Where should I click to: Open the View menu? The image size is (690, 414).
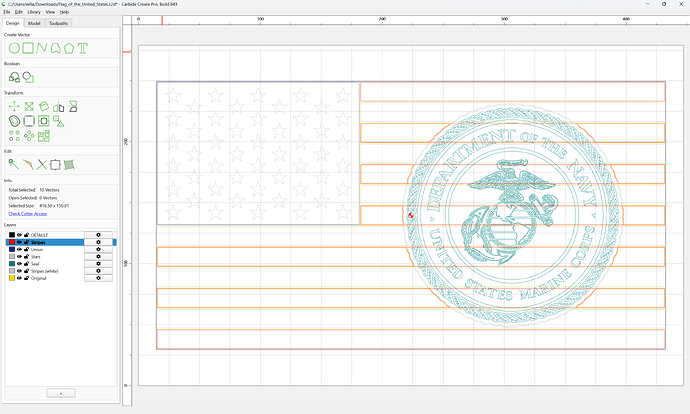(51, 12)
